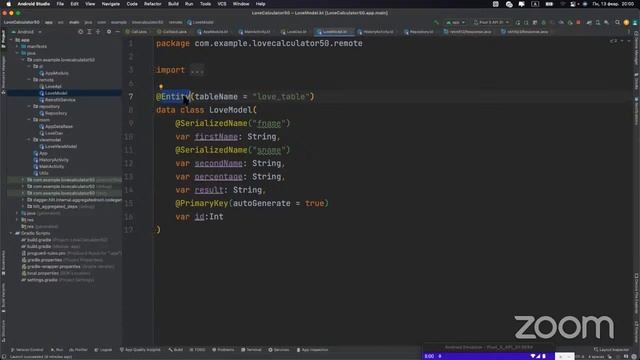This screenshot has height=360, width=640.
Task: Select LoveApi file in project tree
Action: click(51, 87)
